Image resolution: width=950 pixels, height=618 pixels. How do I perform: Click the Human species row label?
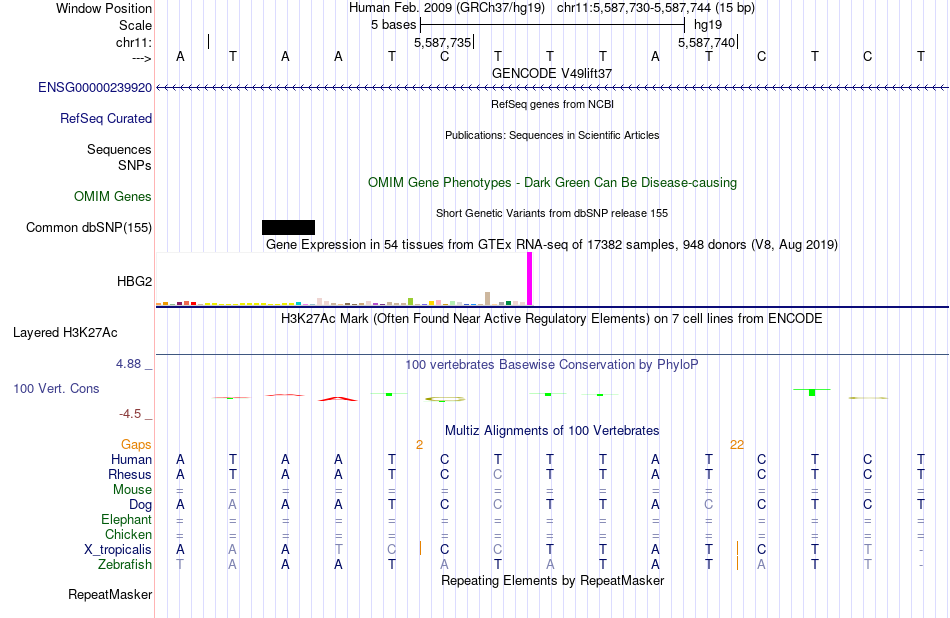tap(131, 460)
